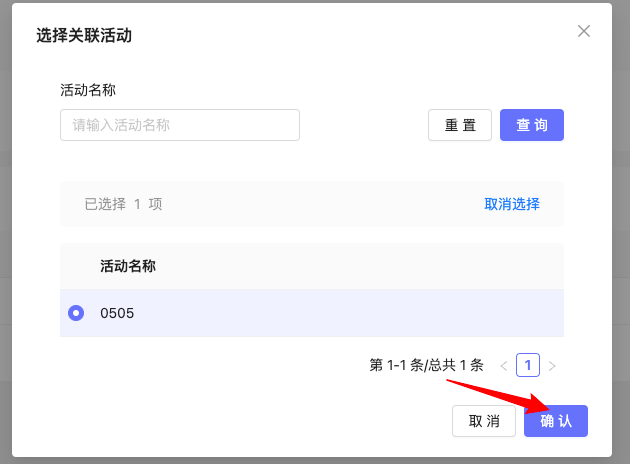This screenshot has height=464, width=630.
Task: Click the 已选择 1 项 status text
Action: [x=123, y=204]
